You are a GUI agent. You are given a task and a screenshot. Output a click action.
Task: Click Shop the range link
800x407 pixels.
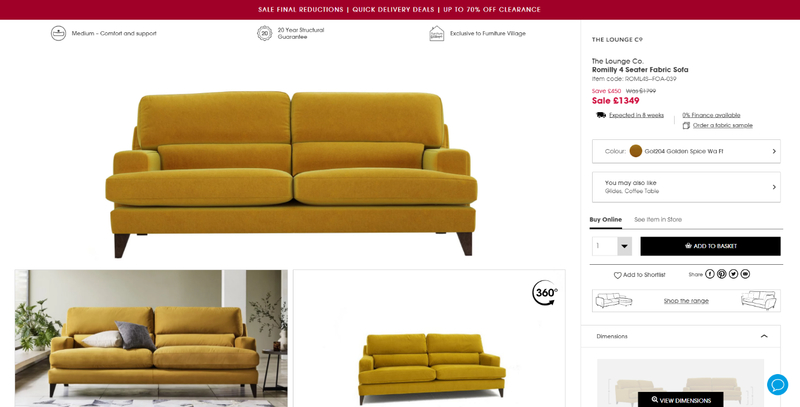click(x=686, y=301)
